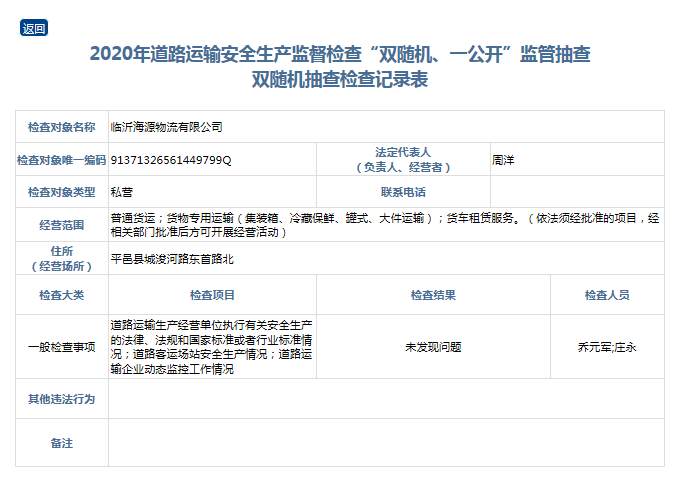Click the 检查大类 column header
This screenshot has width=679, height=478.
[61, 295]
